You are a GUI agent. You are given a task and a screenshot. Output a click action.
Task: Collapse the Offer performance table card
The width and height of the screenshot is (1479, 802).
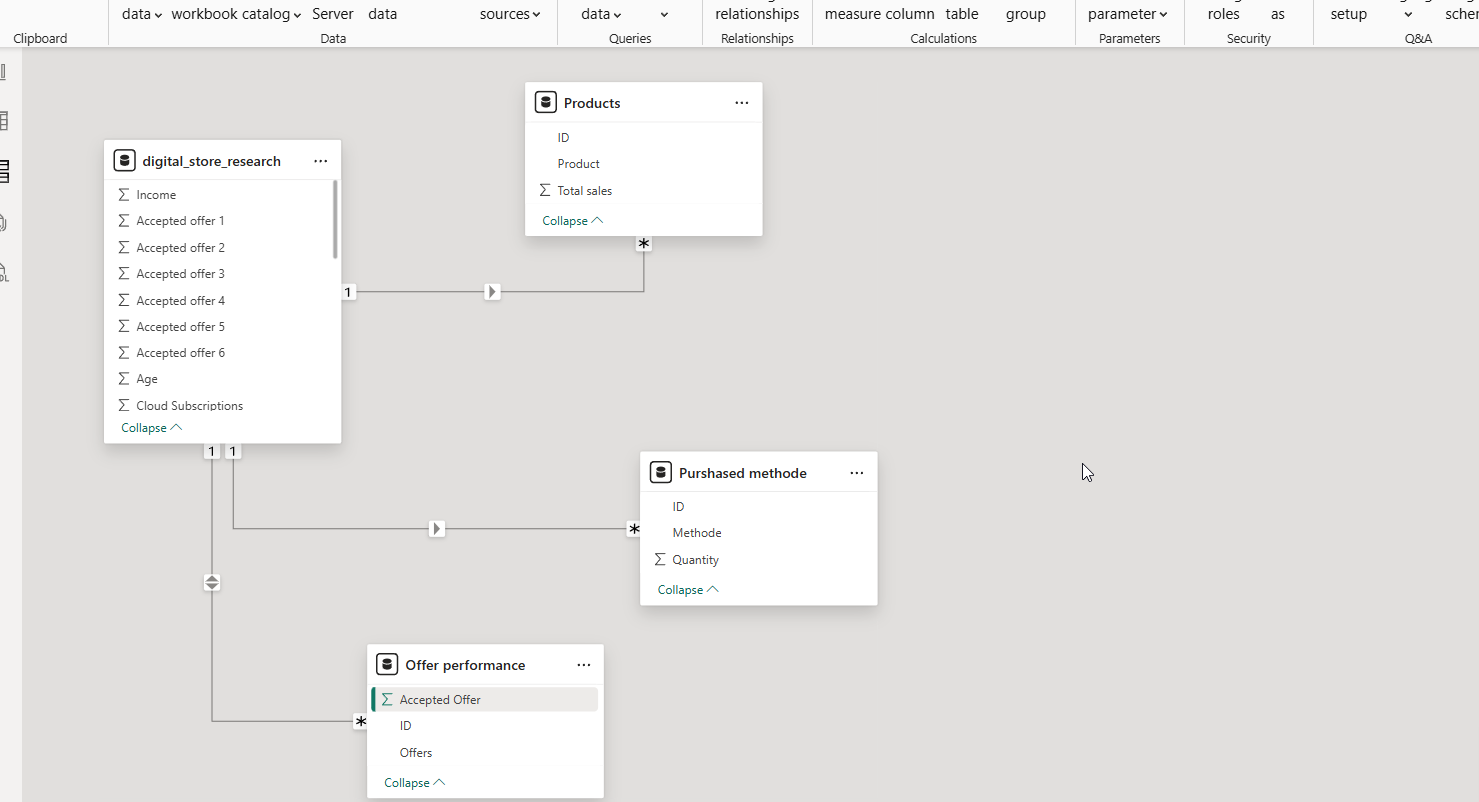coord(414,783)
